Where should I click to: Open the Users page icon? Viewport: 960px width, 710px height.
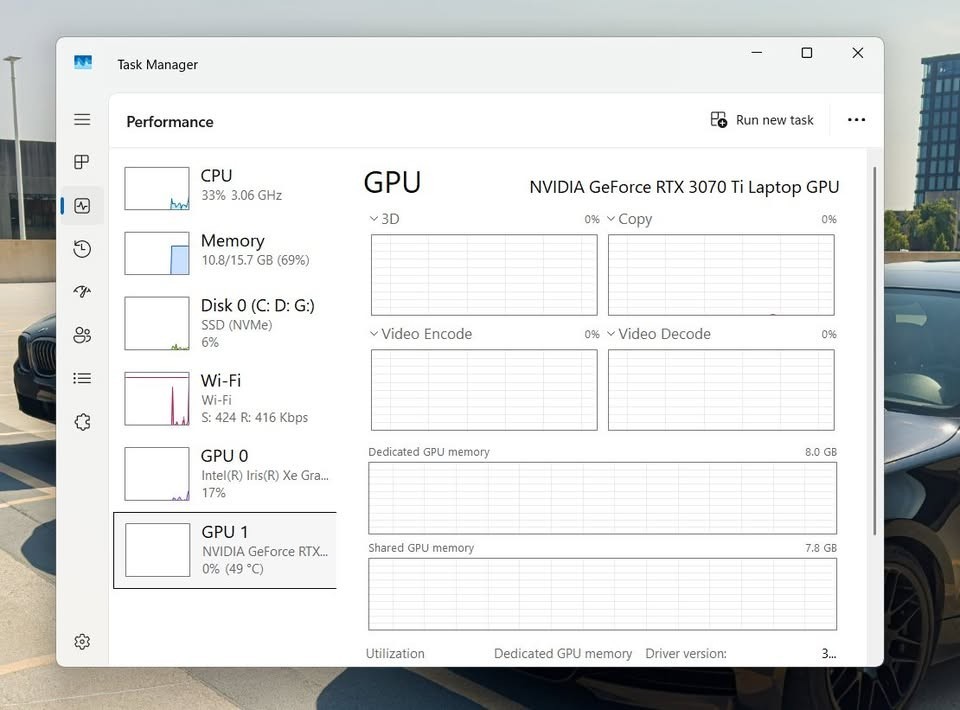[x=82, y=335]
